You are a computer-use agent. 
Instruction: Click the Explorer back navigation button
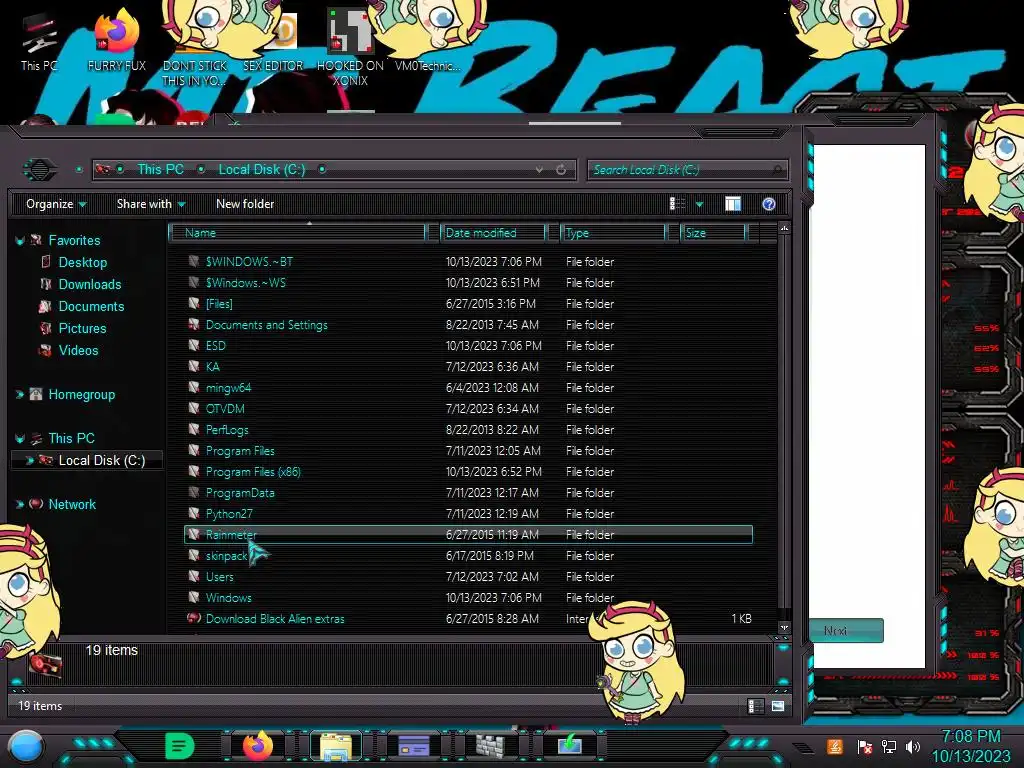point(40,170)
